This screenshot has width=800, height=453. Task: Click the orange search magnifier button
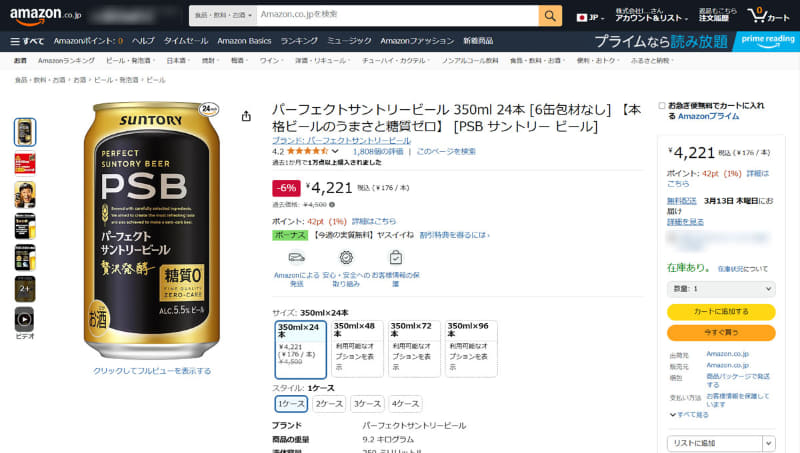[550, 15]
